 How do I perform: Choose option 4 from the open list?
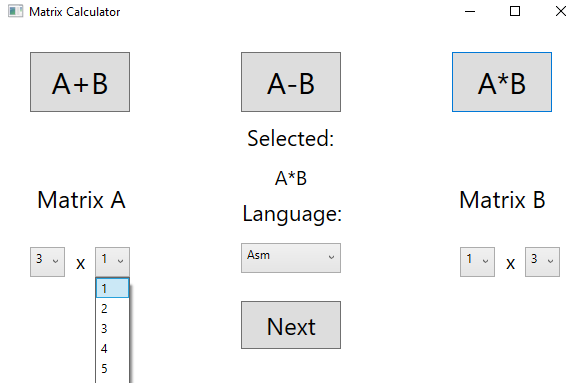click(112, 348)
